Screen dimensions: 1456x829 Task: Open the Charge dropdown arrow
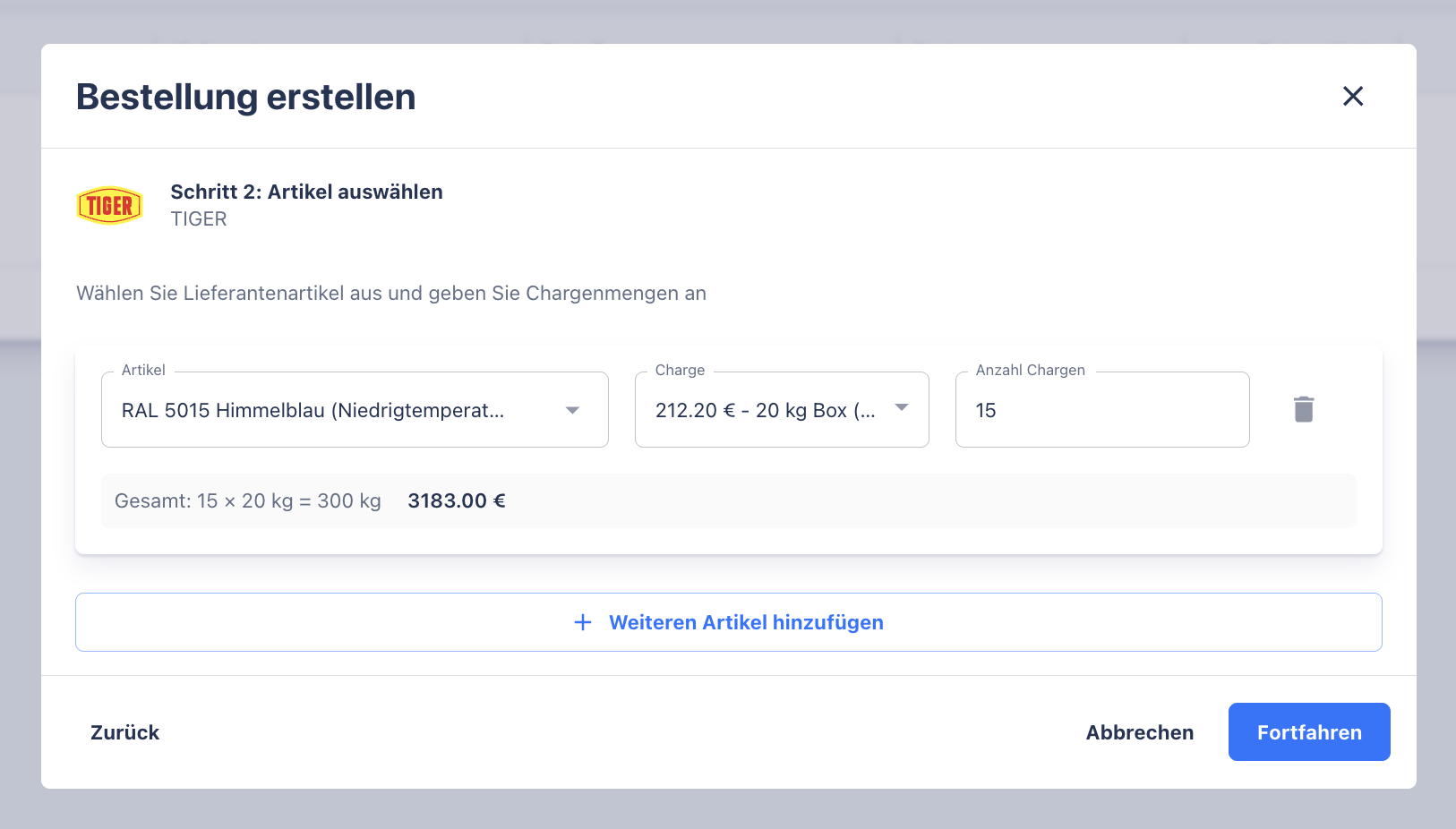point(901,408)
